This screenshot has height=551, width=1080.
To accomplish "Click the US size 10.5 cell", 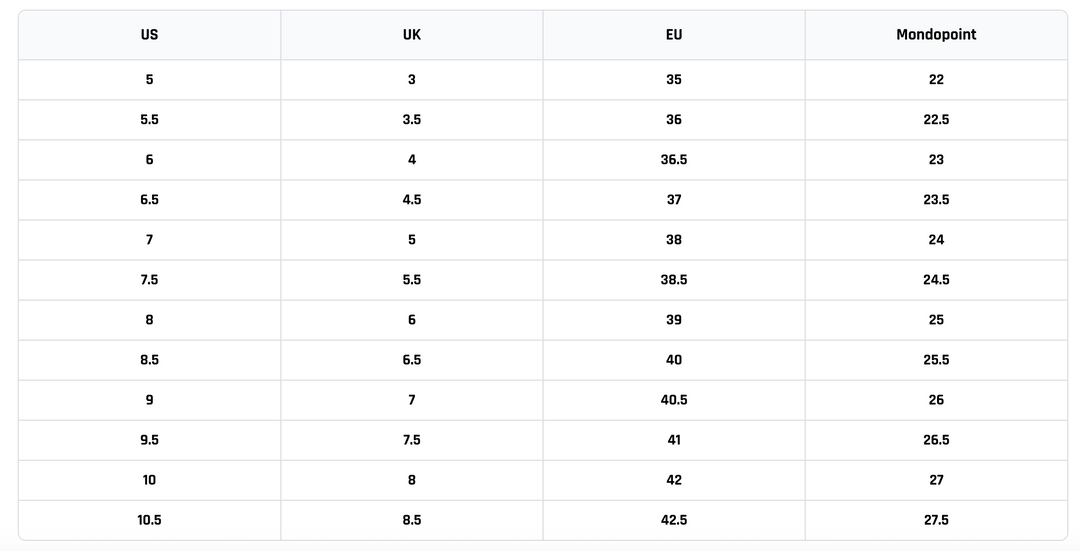I will click(x=149, y=520).
